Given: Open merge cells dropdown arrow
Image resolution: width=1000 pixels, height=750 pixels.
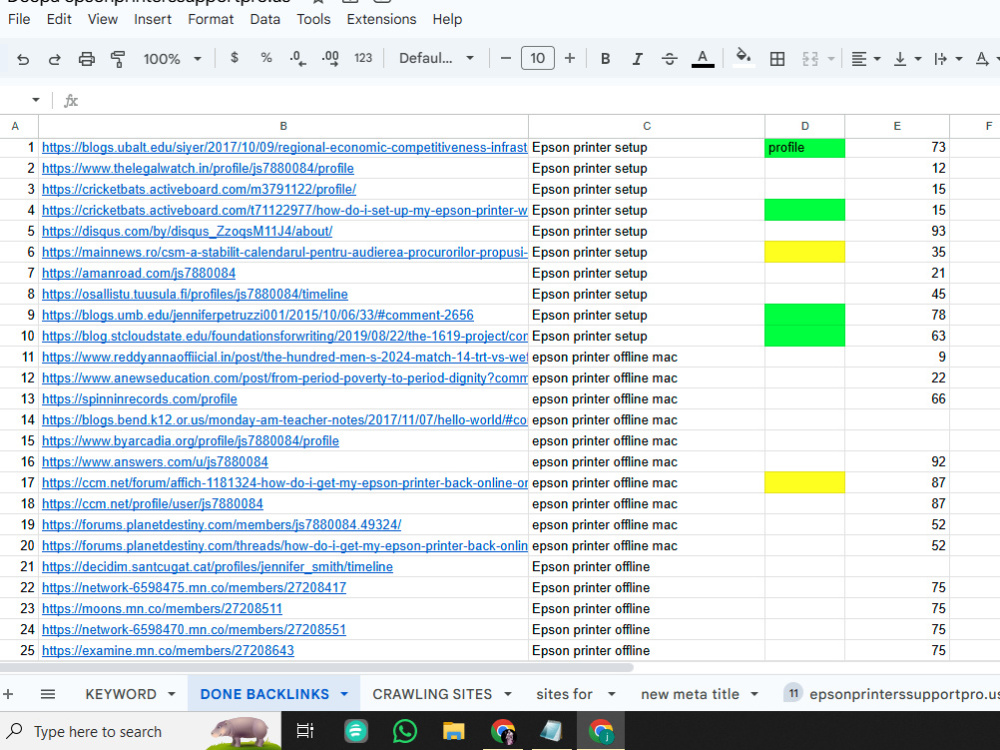Looking at the screenshot, I should coord(831,59).
